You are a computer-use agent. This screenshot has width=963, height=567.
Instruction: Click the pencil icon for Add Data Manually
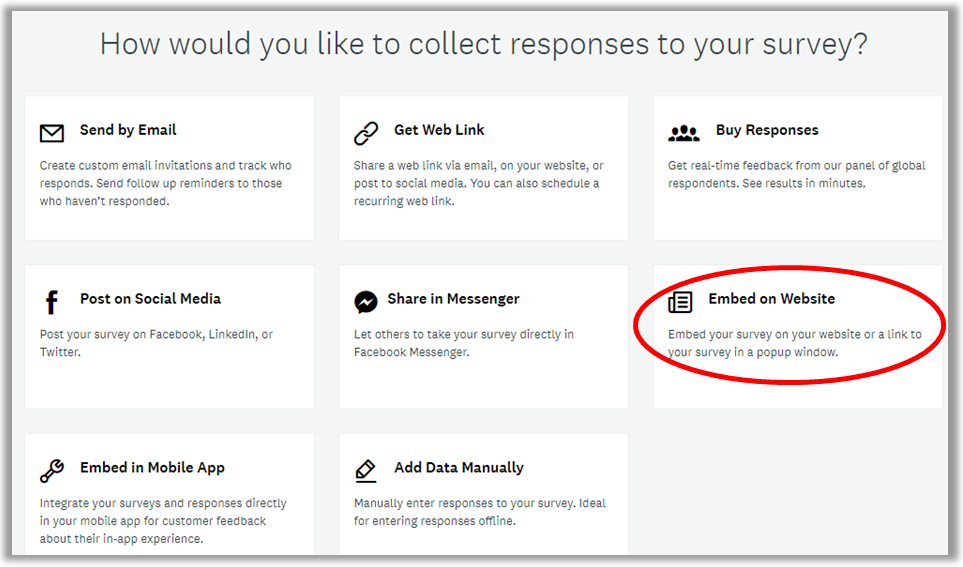[x=365, y=471]
